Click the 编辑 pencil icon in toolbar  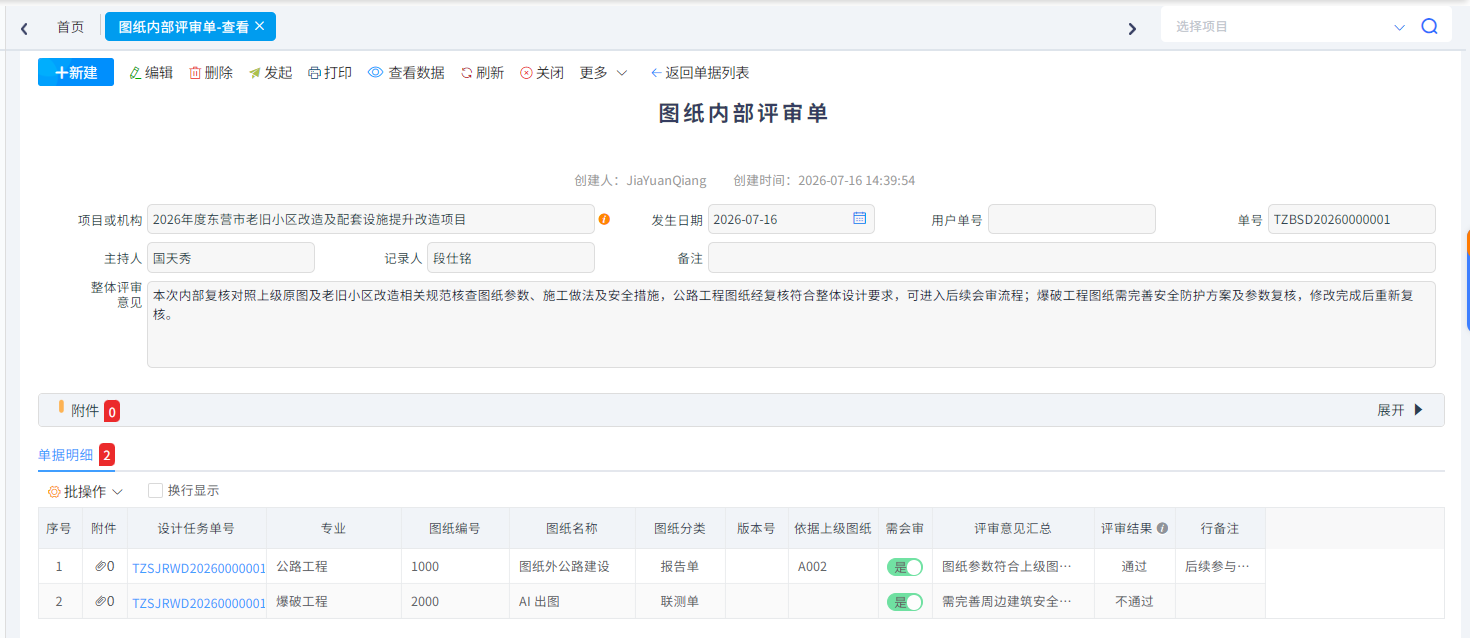pos(136,73)
